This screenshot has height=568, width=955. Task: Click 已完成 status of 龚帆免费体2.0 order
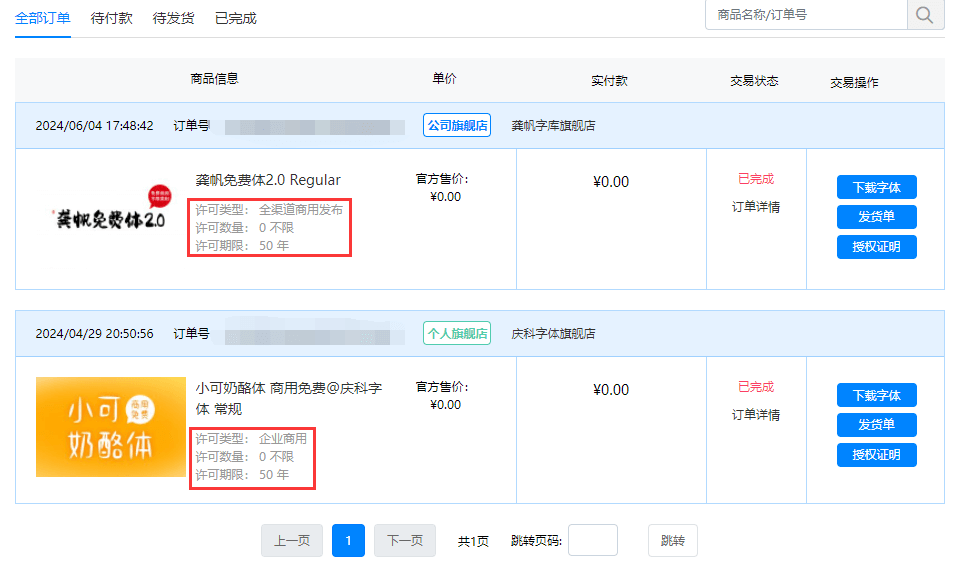756,179
